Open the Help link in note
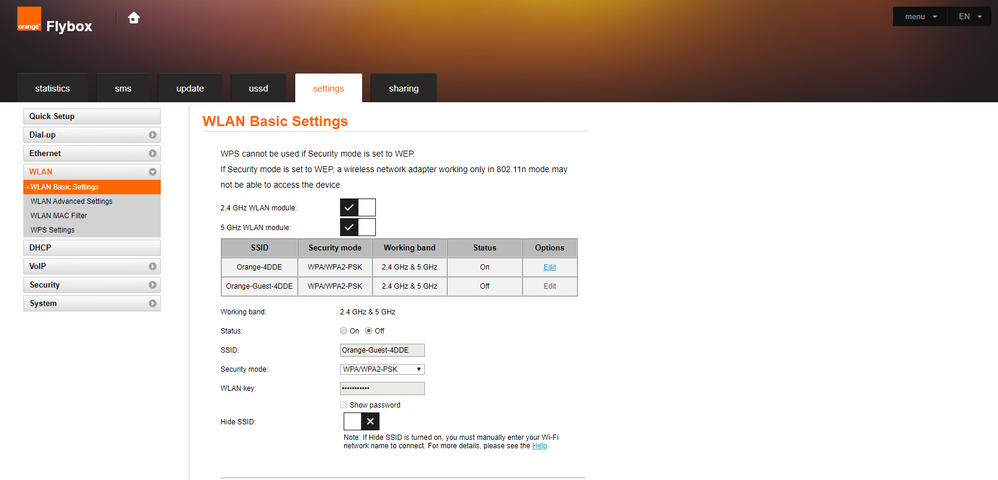The height and width of the screenshot is (480, 998). click(539, 445)
